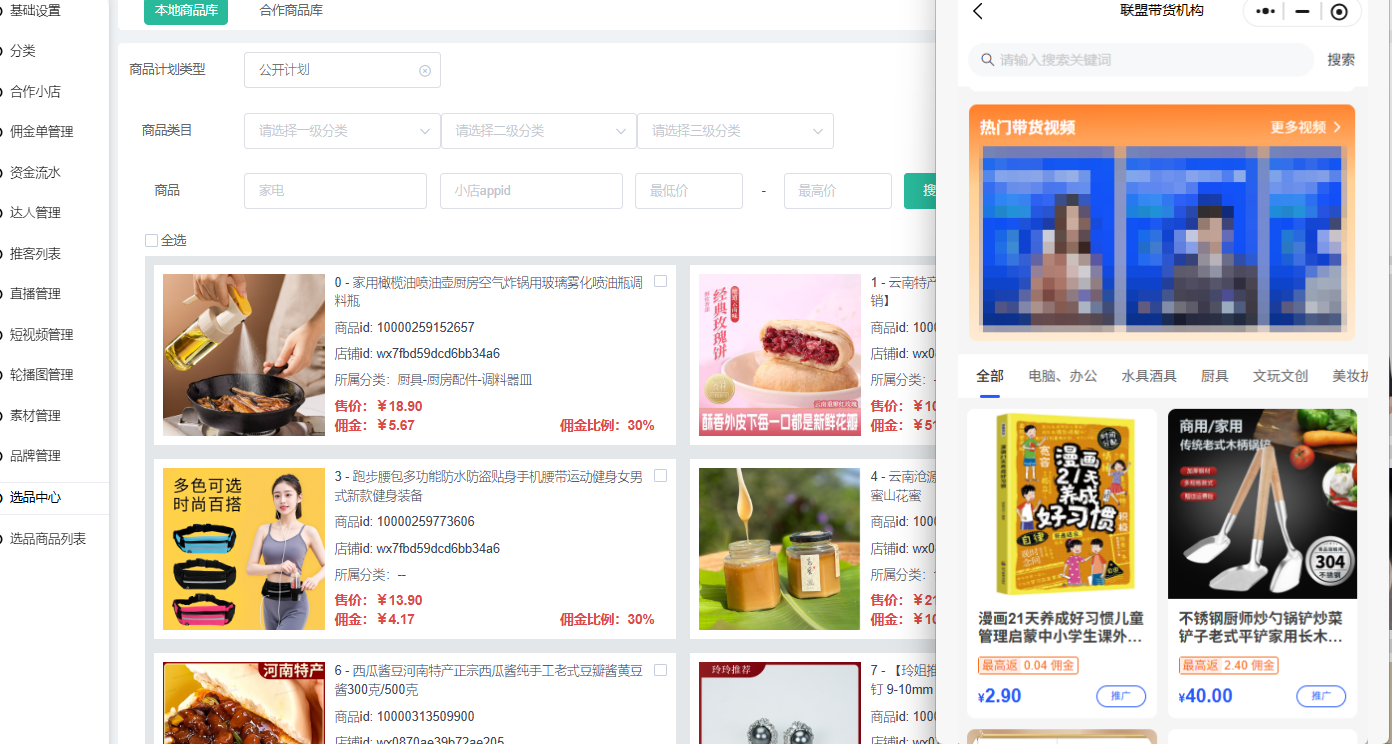Click the product title 家用橄榄油喷油壶
The image size is (1392, 744).
(x=490, y=291)
